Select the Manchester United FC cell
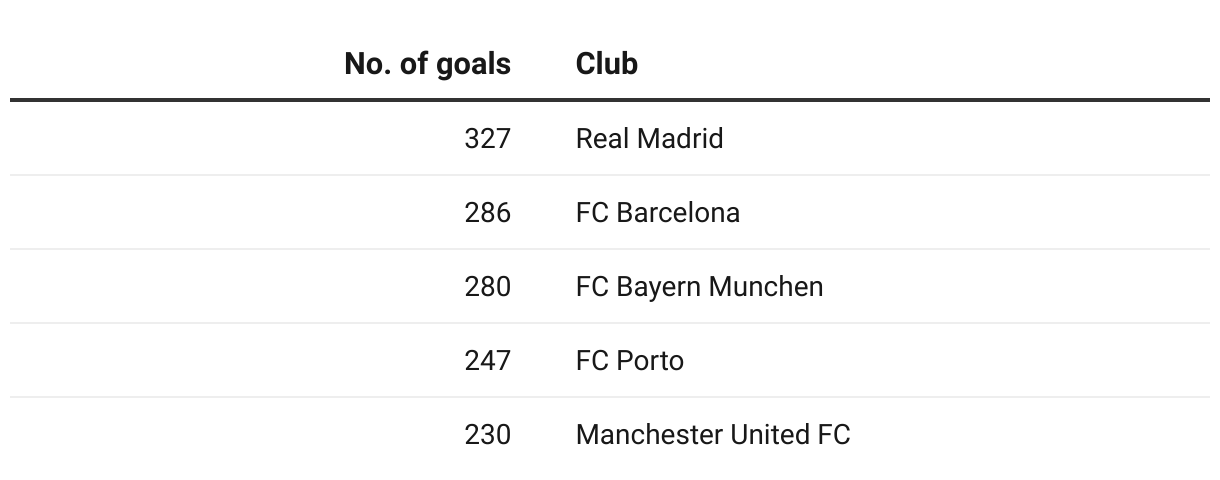The image size is (1220, 480). point(713,434)
